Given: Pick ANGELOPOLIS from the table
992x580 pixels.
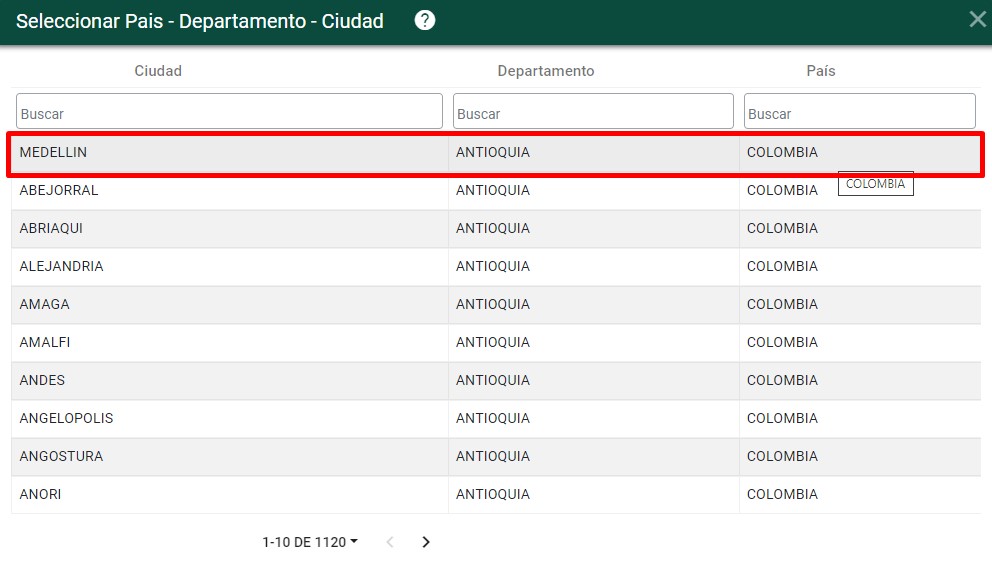Looking at the screenshot, I should tap(67, 419).
